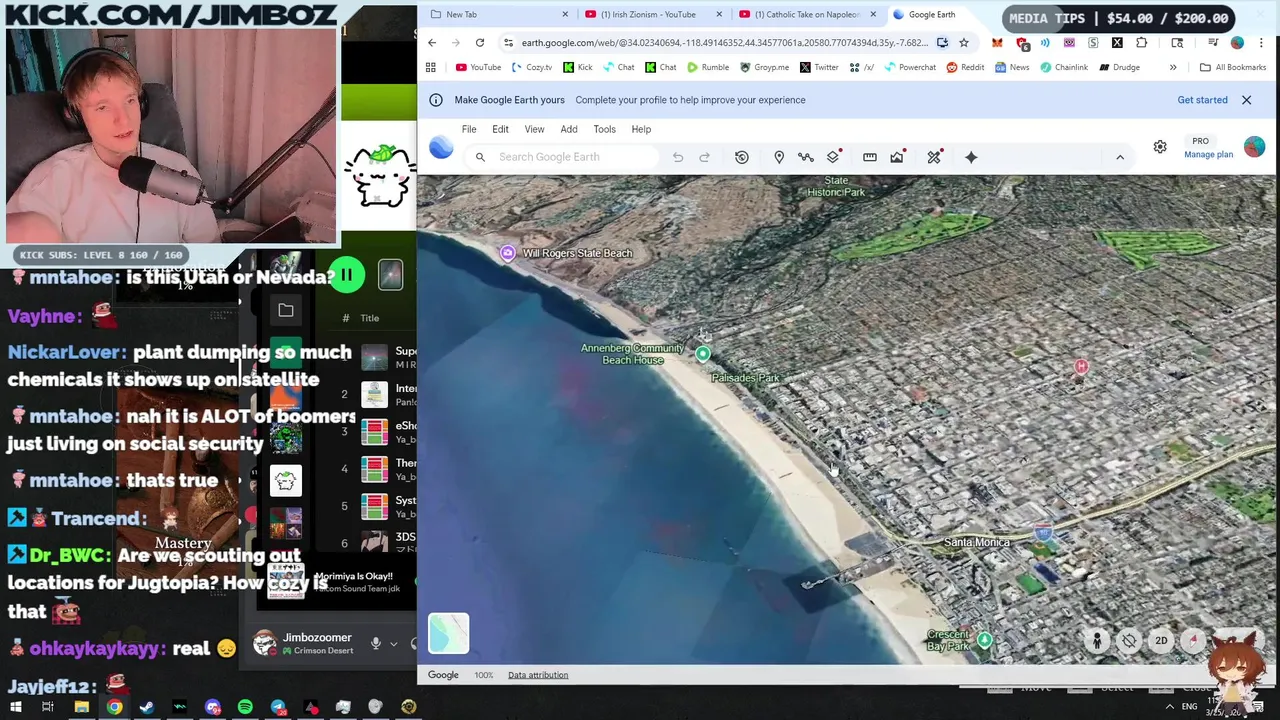Click the compass to reset north
The image size is (1280, 720).
point(1193,641)
